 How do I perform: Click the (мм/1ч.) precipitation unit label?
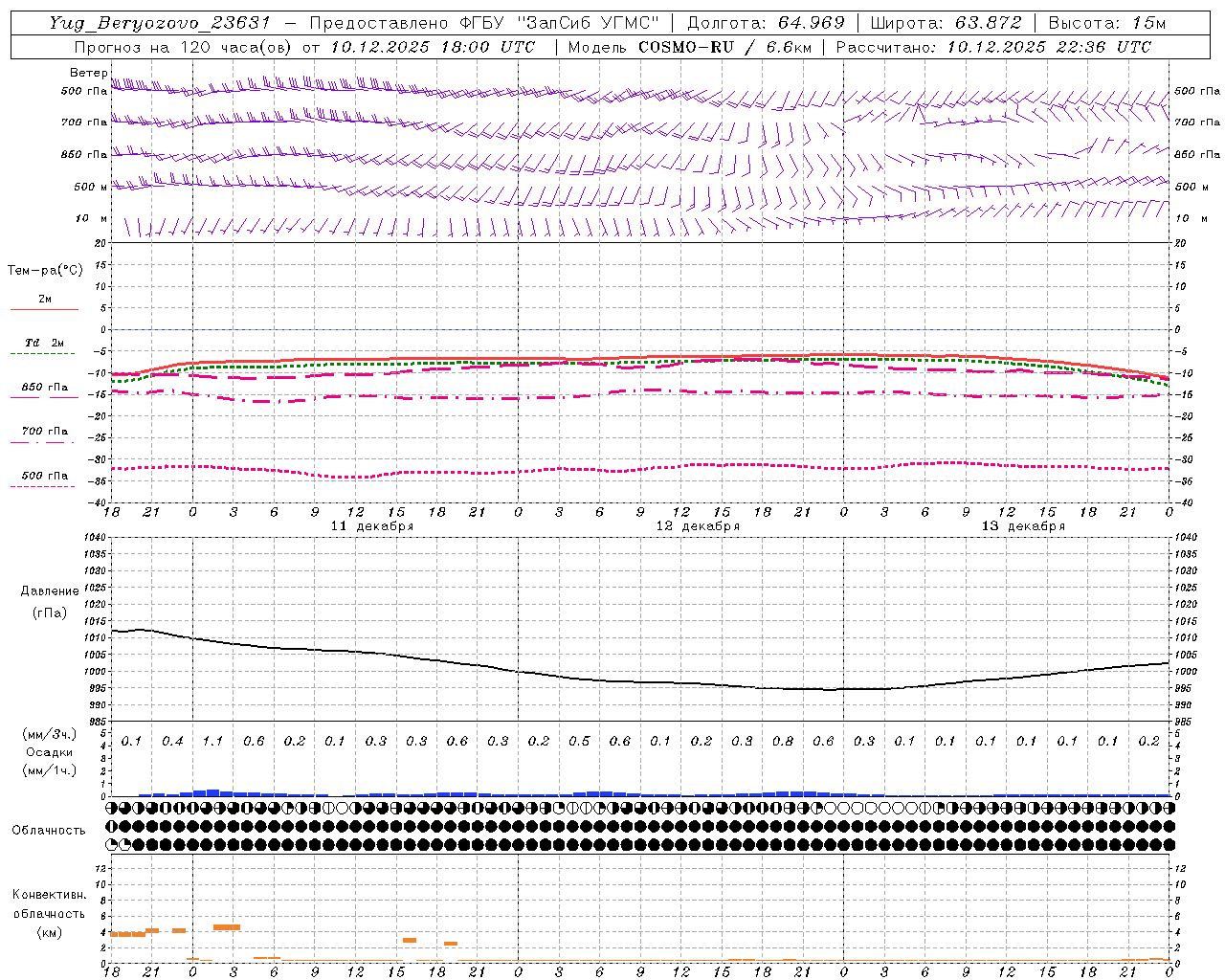pyautogui.click(x=50, y=770)
